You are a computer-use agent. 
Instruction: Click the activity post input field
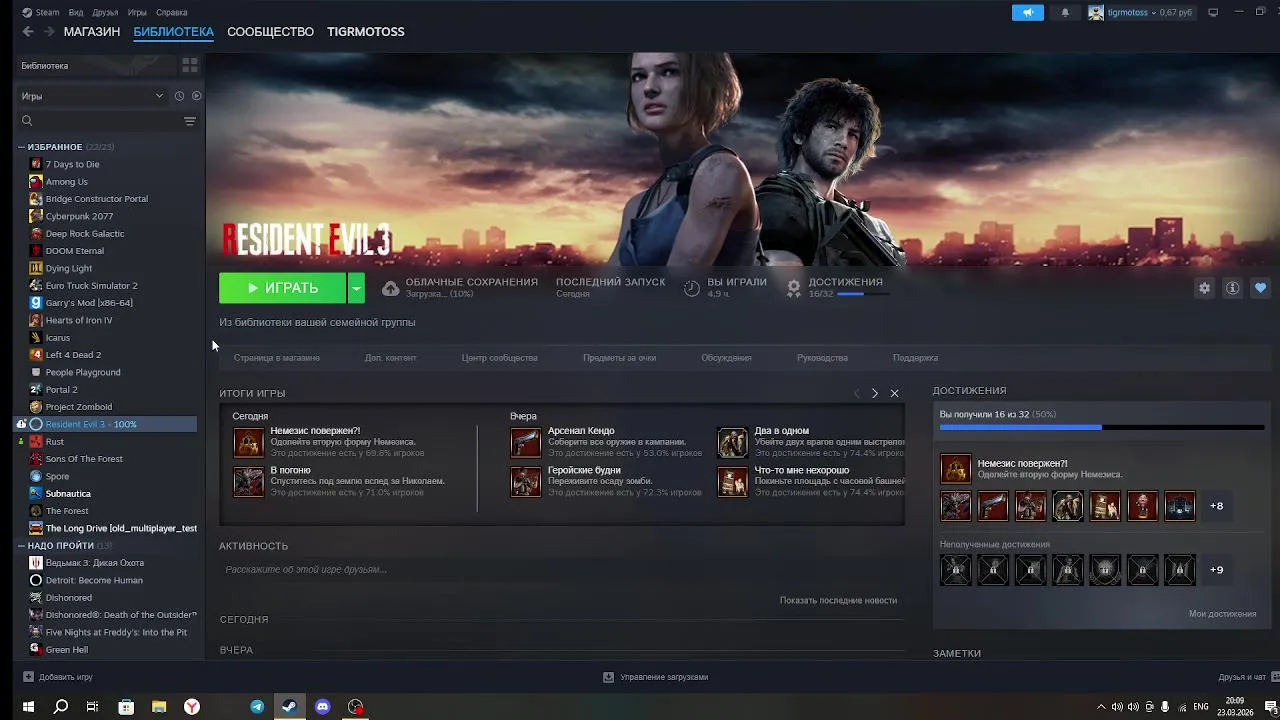pos(561,570)
